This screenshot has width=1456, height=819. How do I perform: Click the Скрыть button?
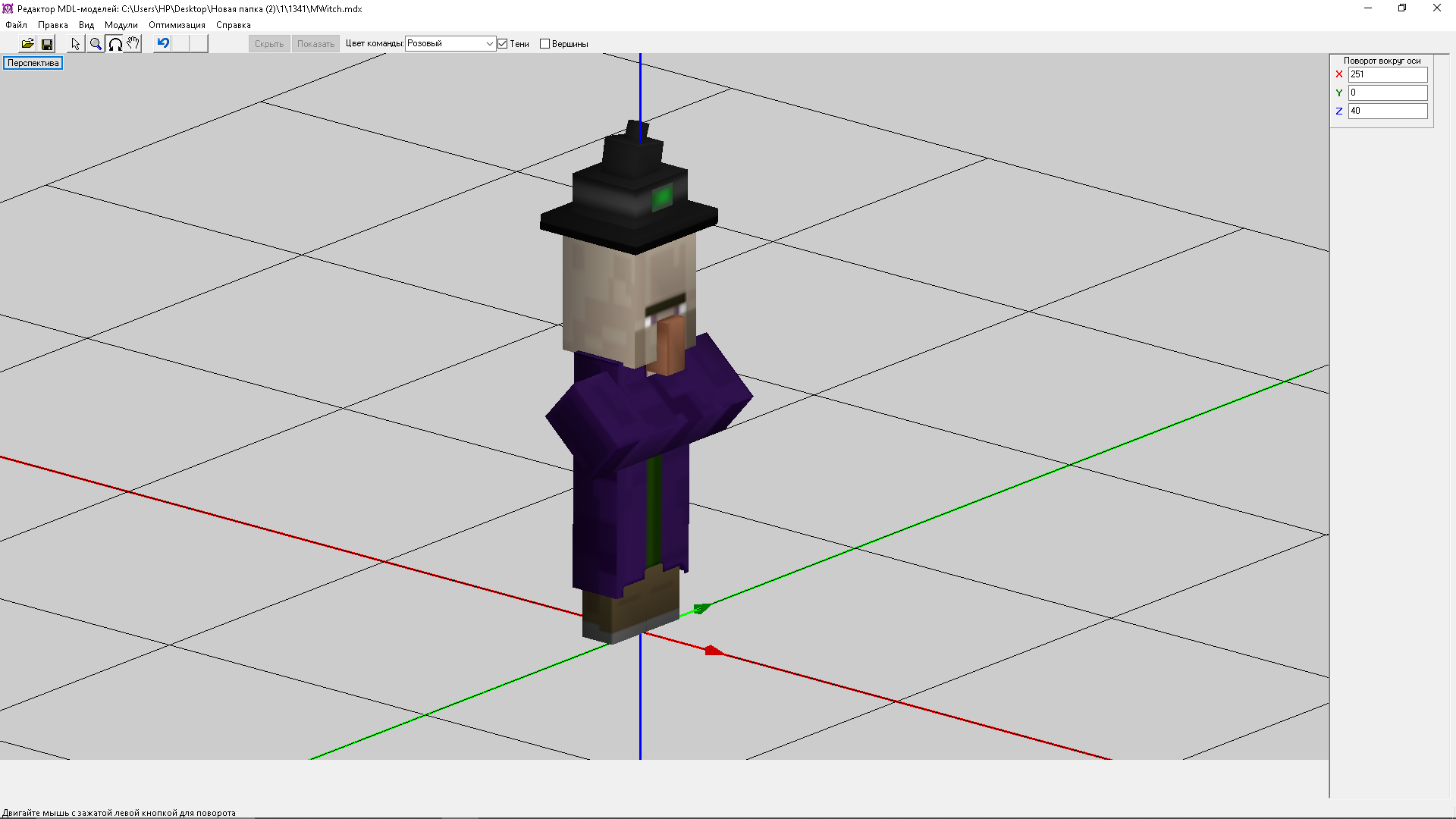(x=269, y=44)
